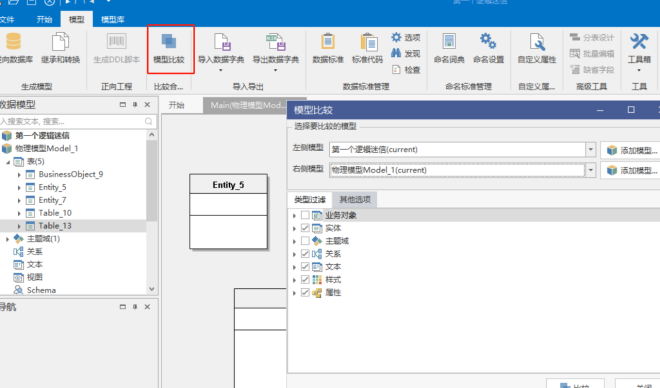This screenshot has width=660, height=388.
Task: Expand the BusinessObject_9 table node
Action: (x=19, y=174)
